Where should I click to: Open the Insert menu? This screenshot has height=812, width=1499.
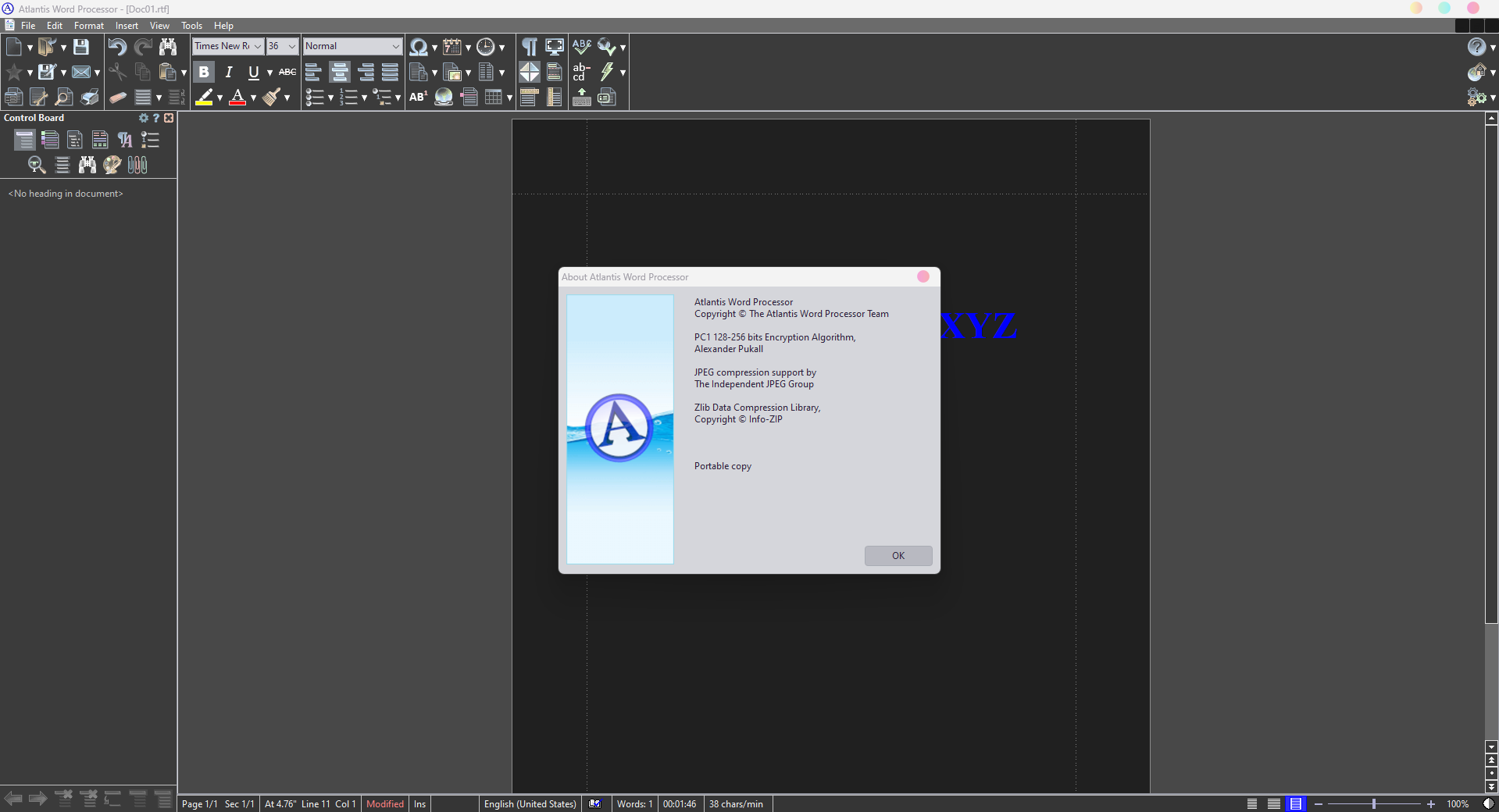127,26
